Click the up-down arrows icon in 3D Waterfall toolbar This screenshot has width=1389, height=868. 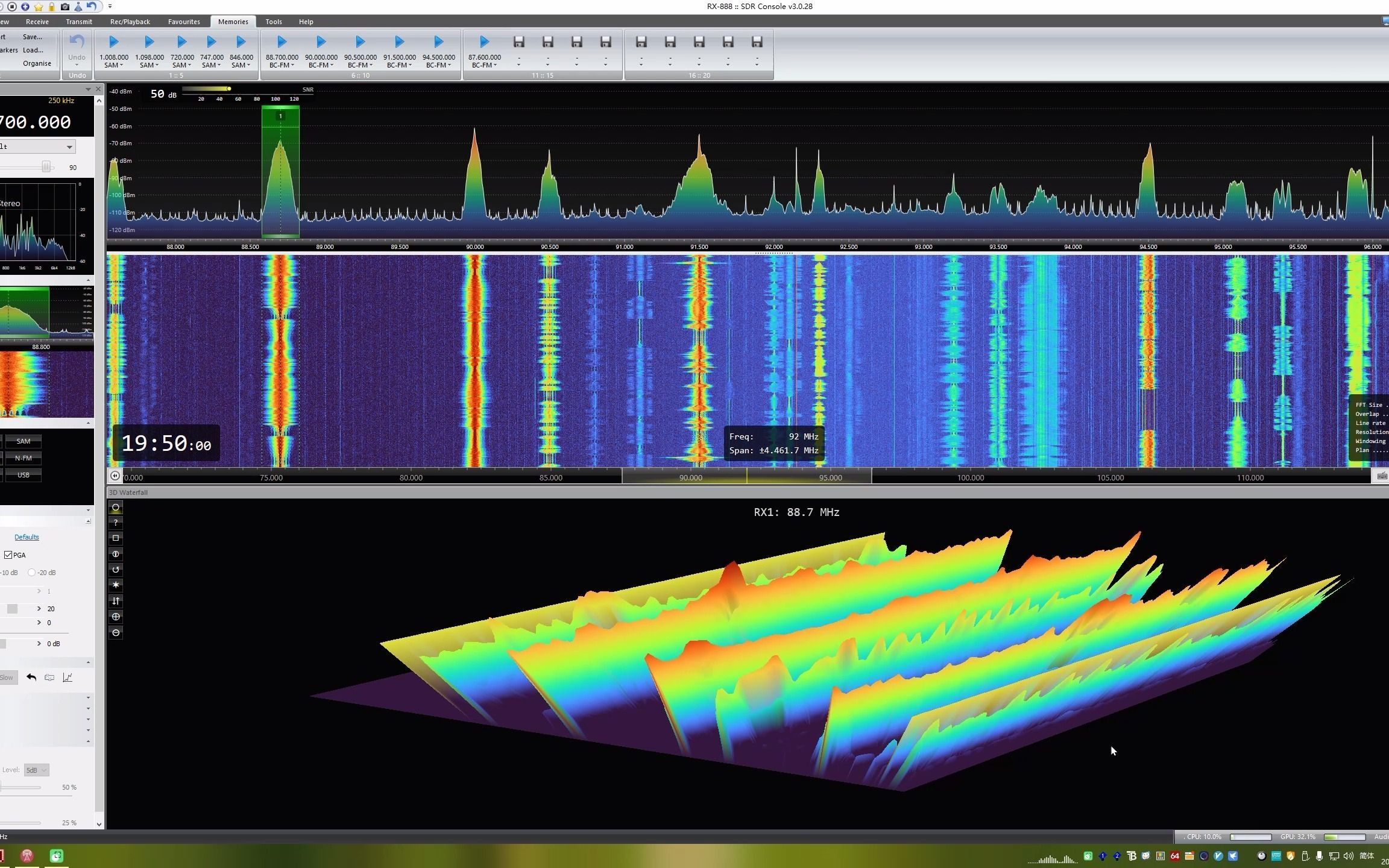(x=116, y=601)
